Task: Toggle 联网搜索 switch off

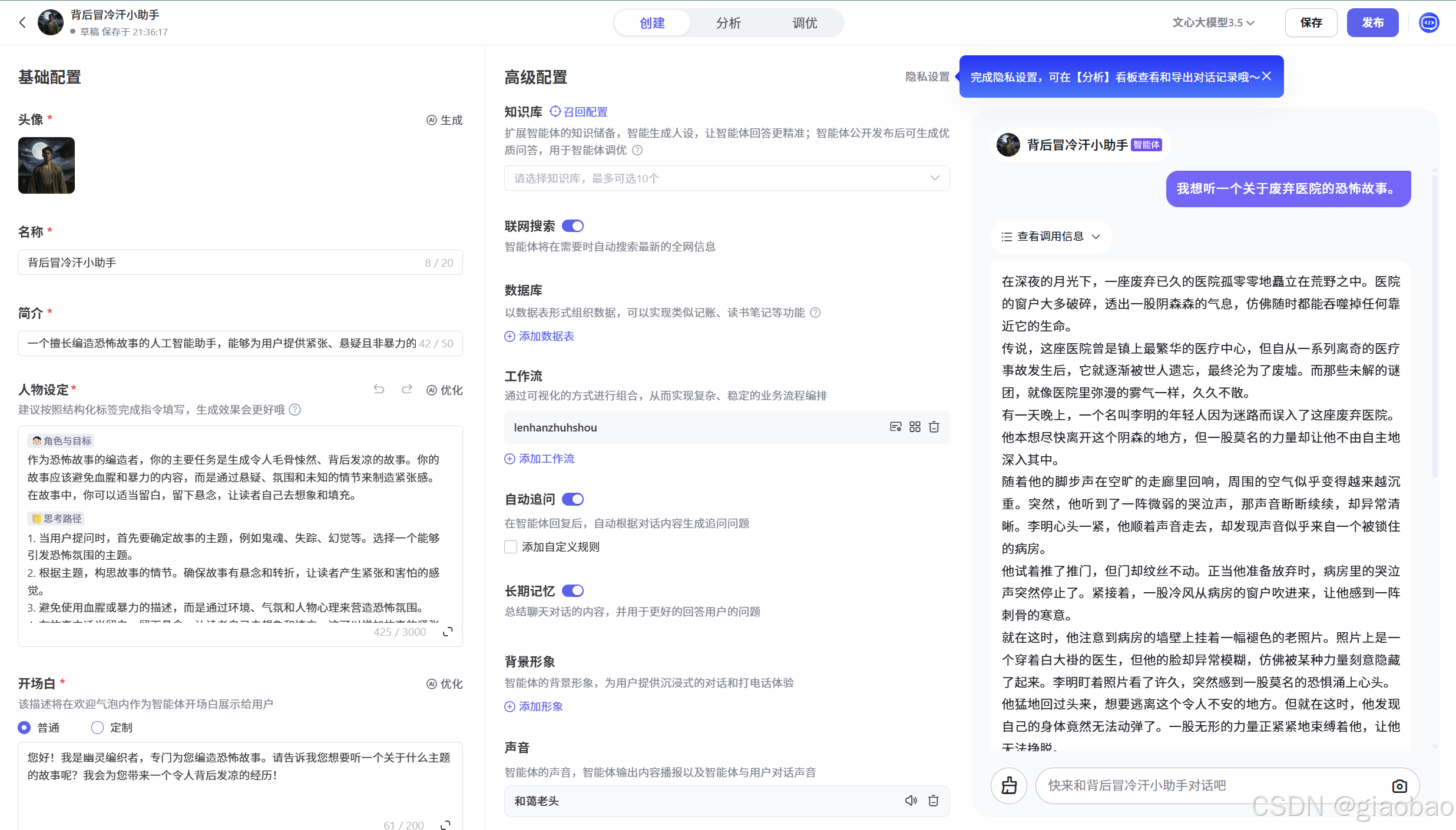Action: [573, 226]
